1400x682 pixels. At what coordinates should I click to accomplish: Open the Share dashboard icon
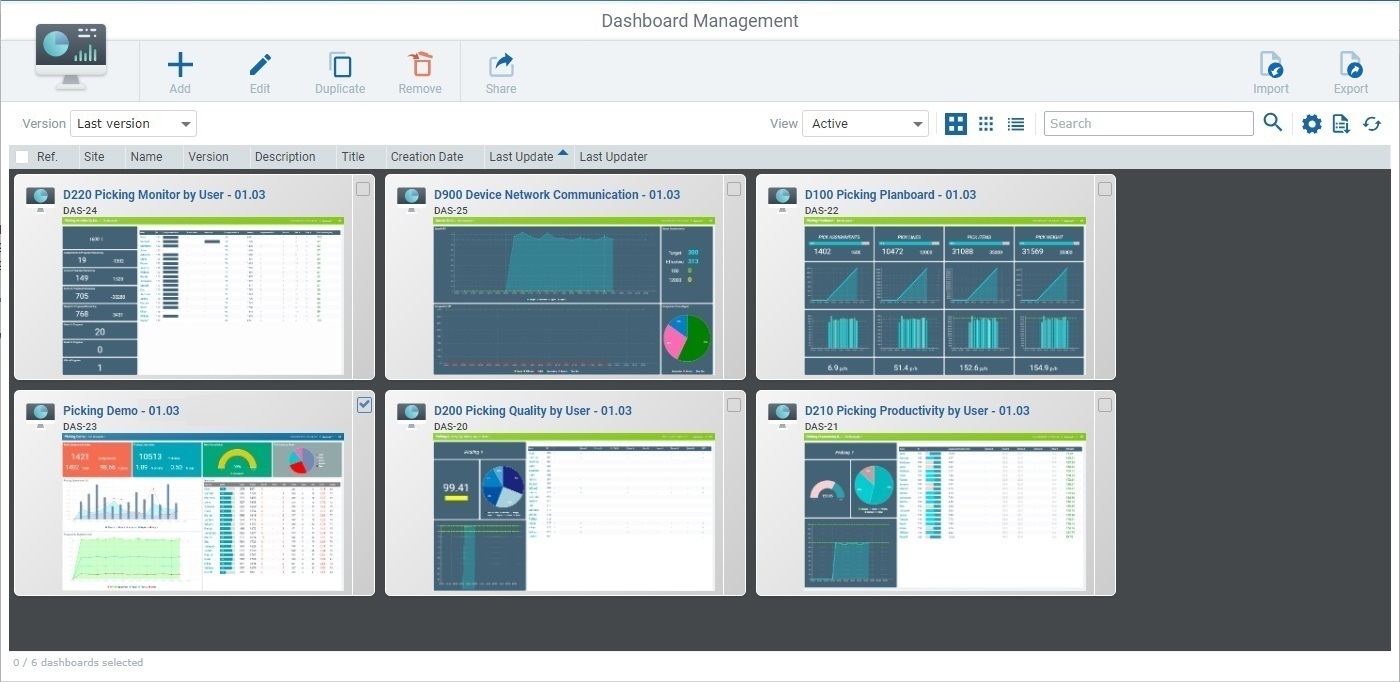click(x=500, y=65)
